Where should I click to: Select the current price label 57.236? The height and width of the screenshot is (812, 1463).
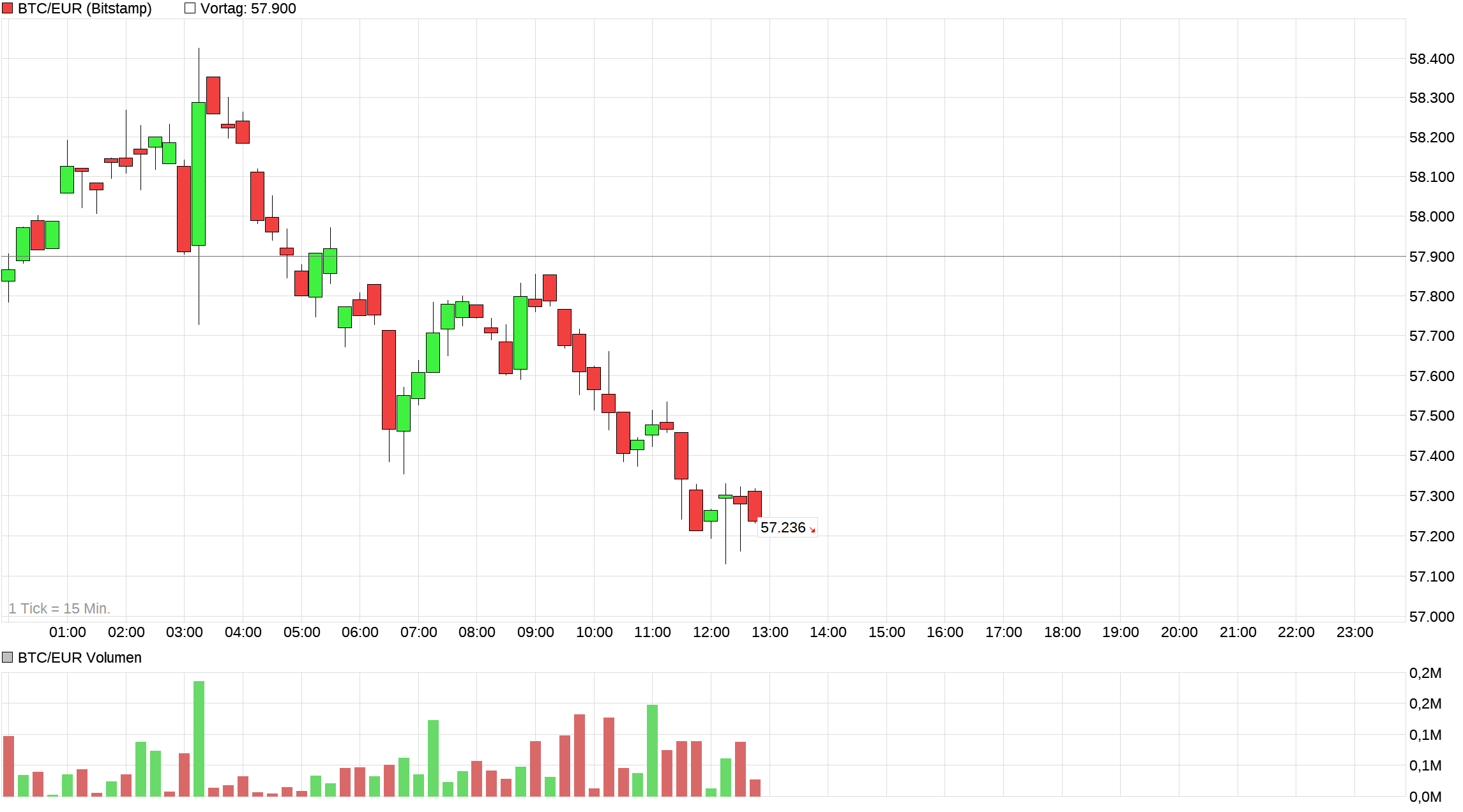783,527
